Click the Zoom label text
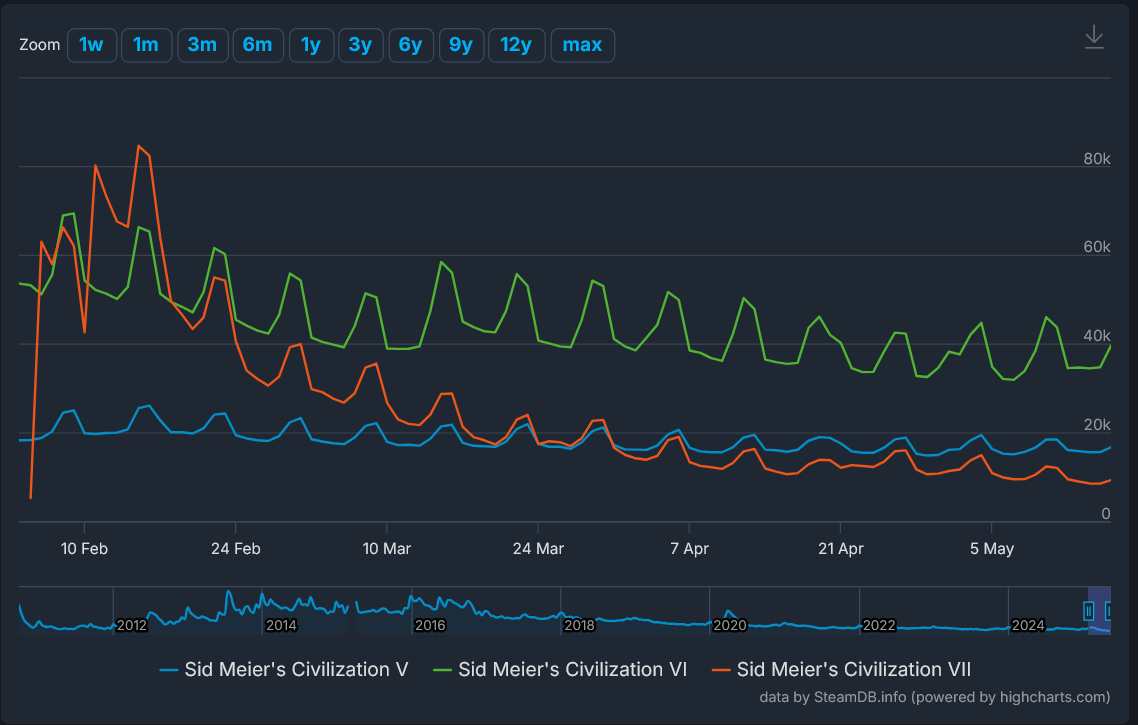Viewport: 1138px width, 725px height. click(x=39, y=45)
